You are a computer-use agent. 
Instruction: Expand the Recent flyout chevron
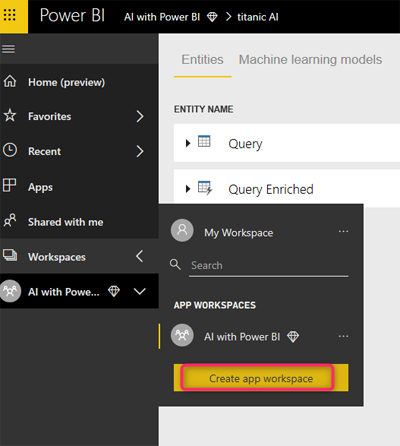[140, 151]
